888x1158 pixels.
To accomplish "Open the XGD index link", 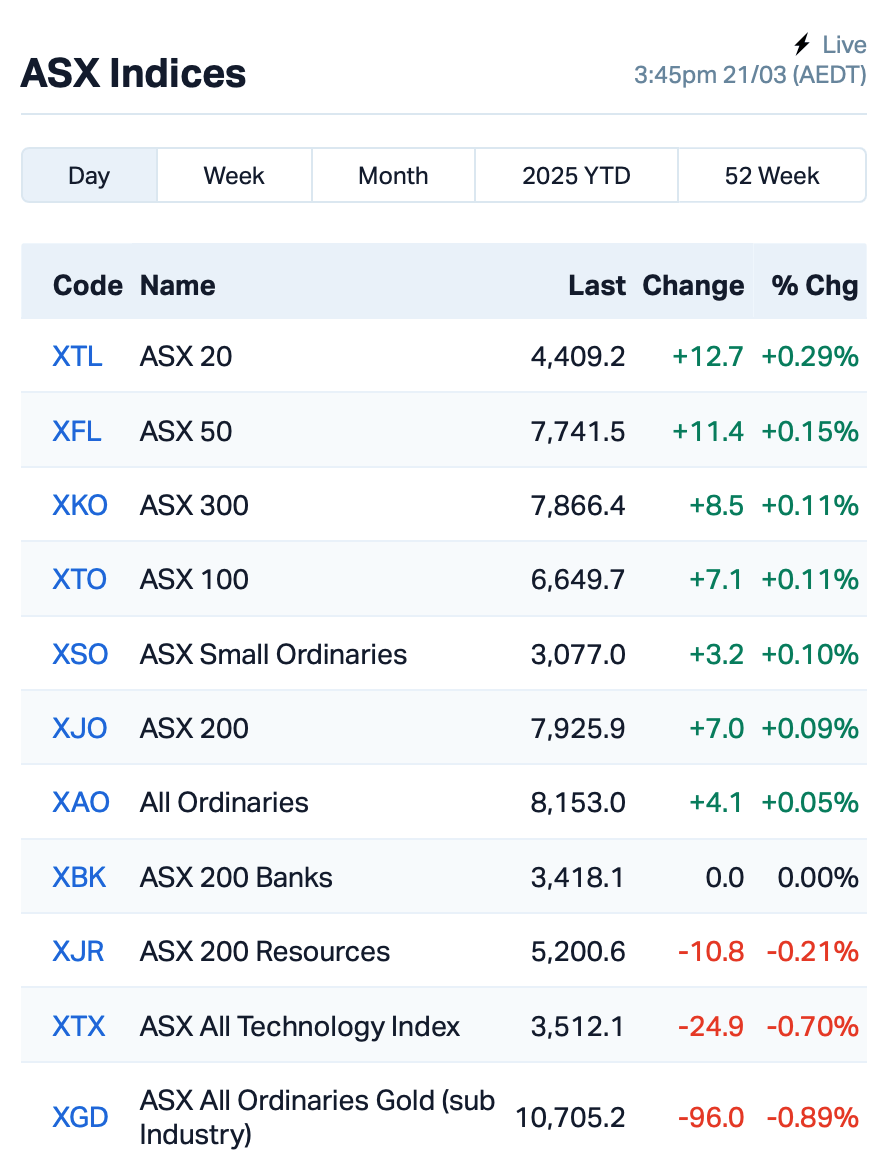I will click(x=80, y=1117).
